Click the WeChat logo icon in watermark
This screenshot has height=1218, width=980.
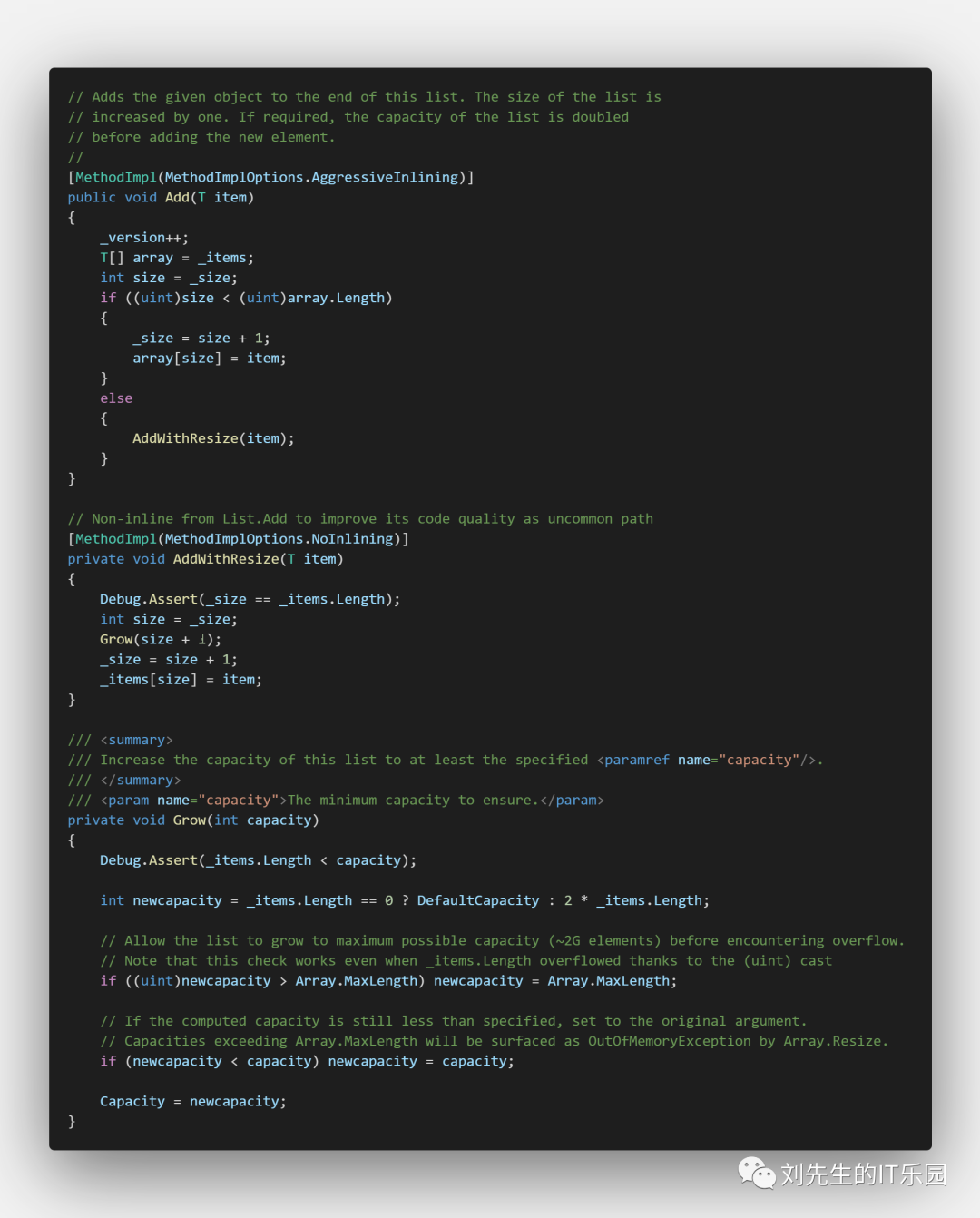pyautogui.click(x=756, y=1173)
